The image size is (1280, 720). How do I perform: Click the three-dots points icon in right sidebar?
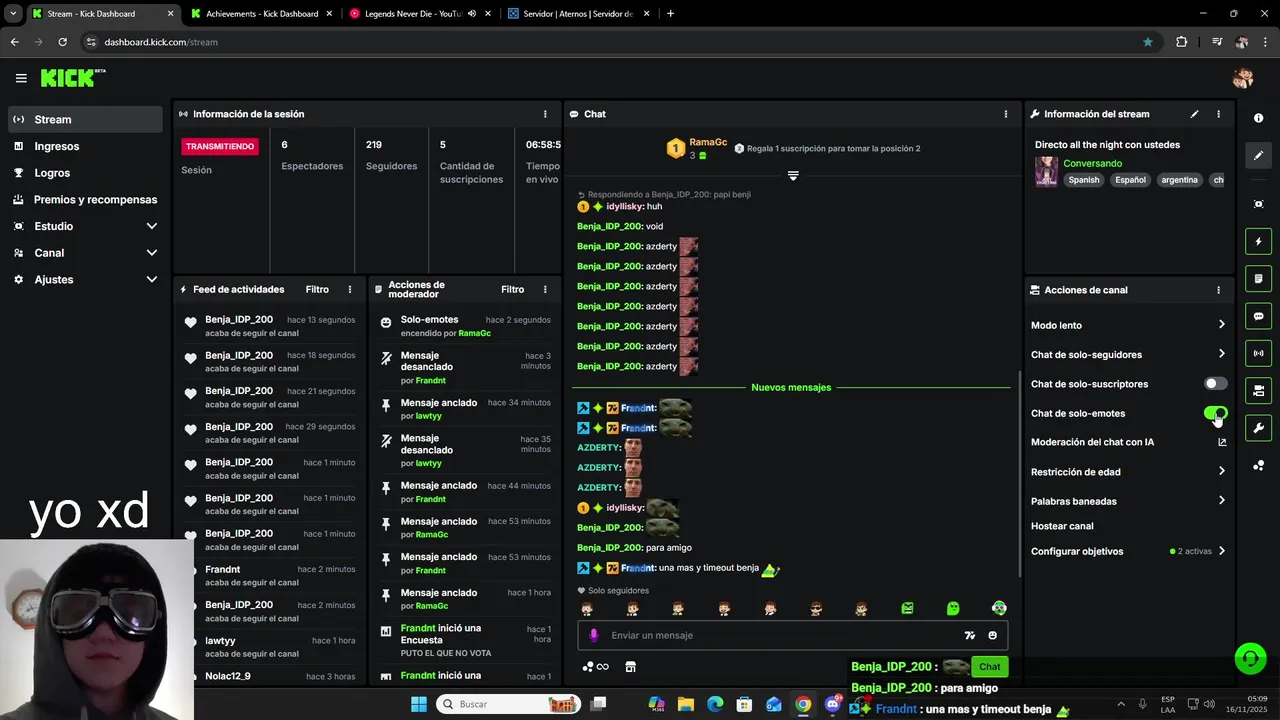[1258, 466]
